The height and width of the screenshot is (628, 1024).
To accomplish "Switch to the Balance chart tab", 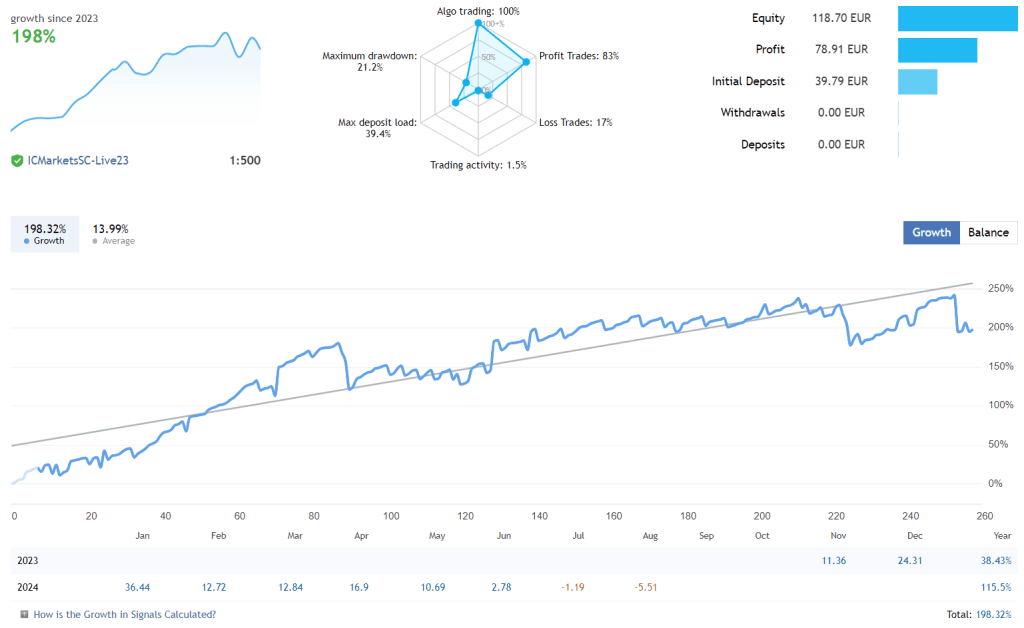I will click(x=988, y=232).
